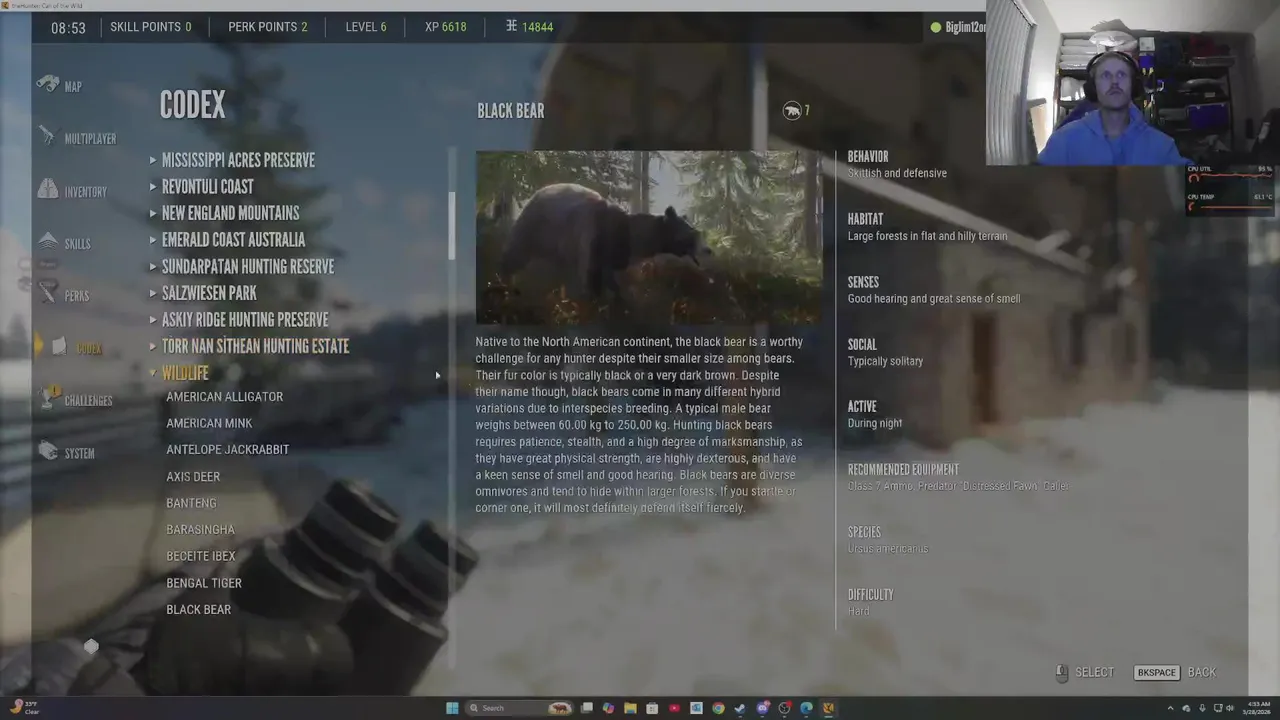The width and height of the screenshot is (1280, 720).
Task: Show hidden system tray icons
Action: pyautogui.click(x=1170, y=708)
